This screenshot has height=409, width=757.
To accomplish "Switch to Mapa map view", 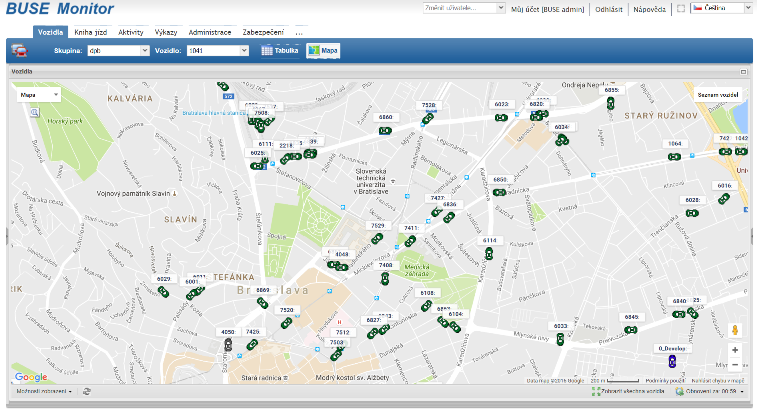I will point(323,49).
